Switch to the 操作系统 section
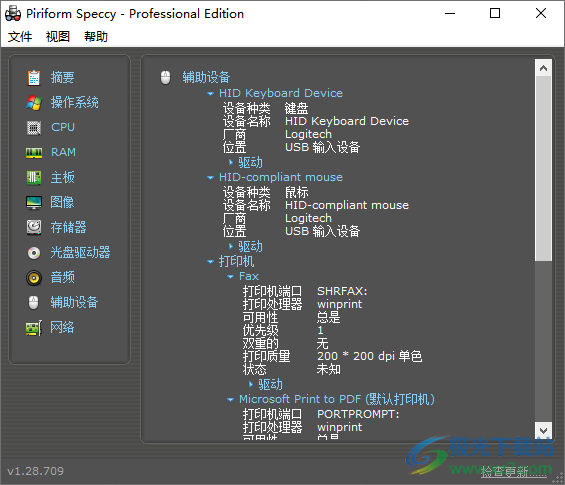Screen dimensions: 565x485 (75, 102)
